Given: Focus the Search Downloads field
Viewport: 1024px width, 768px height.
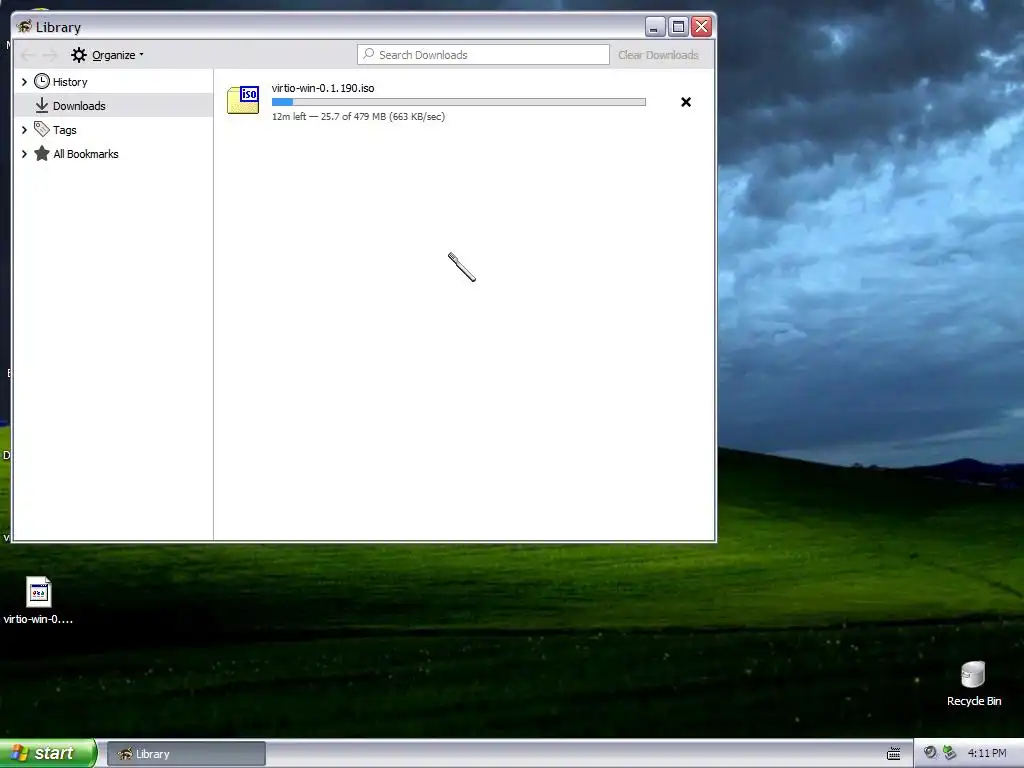Looking at the screenshot, I should [x=483, y=55].
